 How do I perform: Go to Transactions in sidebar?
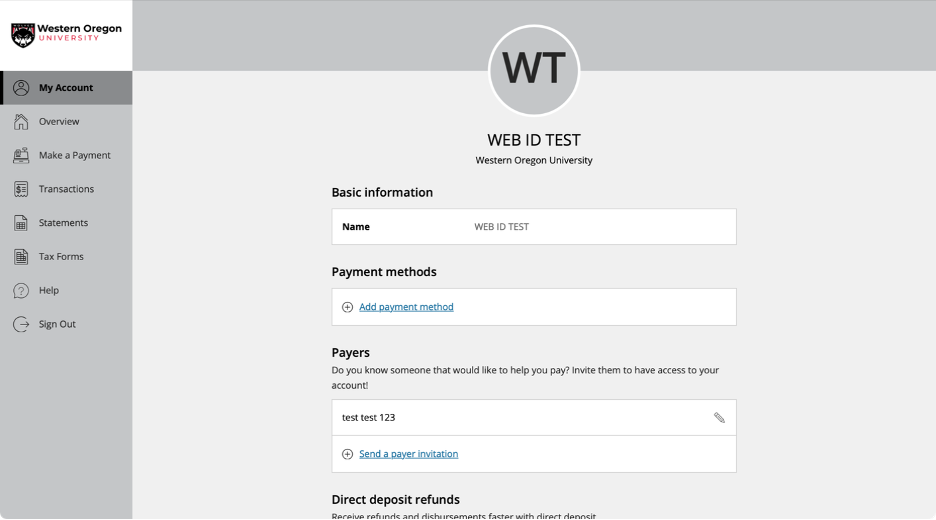(x=66, y=189)
